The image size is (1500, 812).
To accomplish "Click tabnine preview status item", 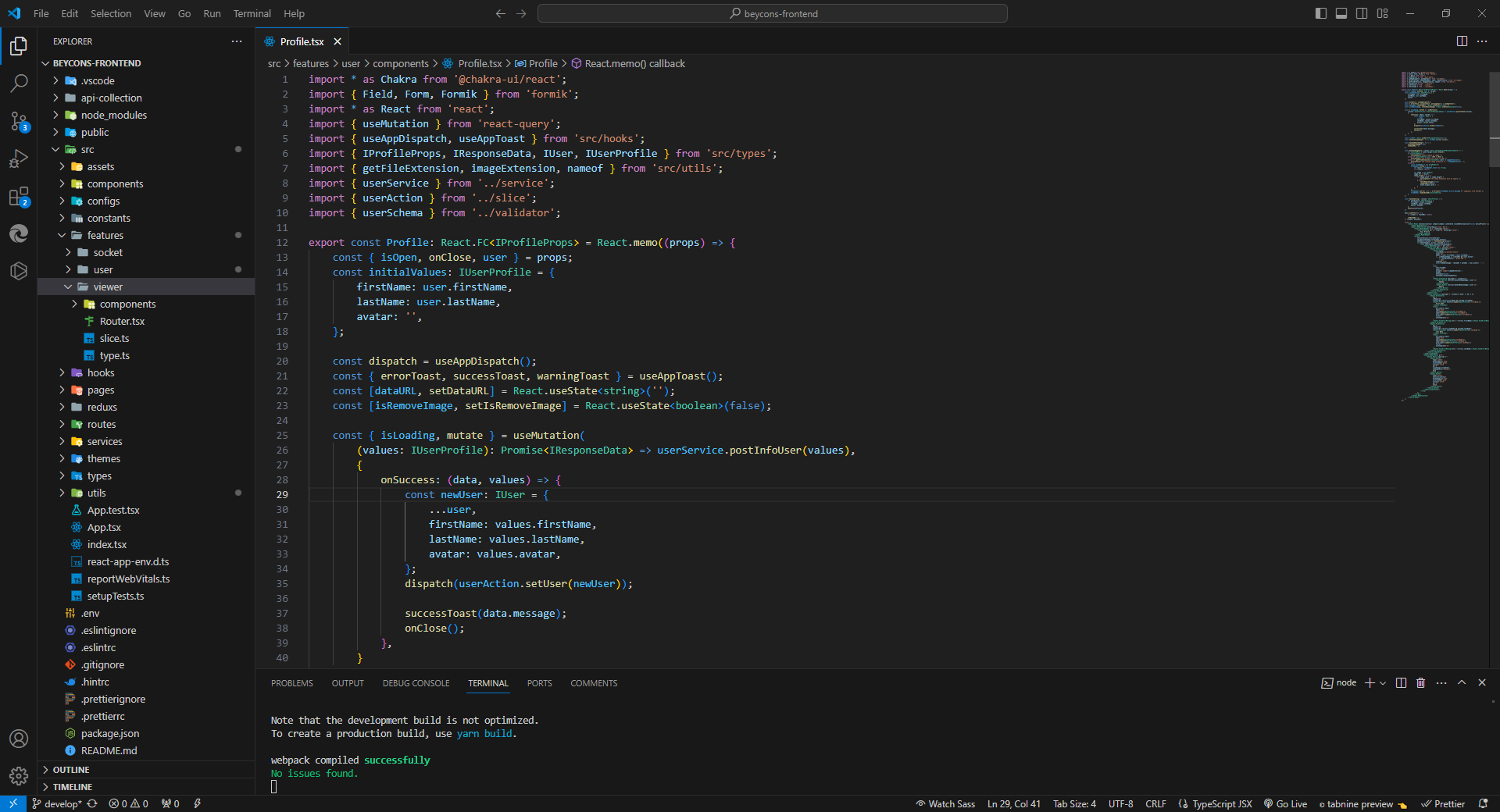I will click(1362, 803).
